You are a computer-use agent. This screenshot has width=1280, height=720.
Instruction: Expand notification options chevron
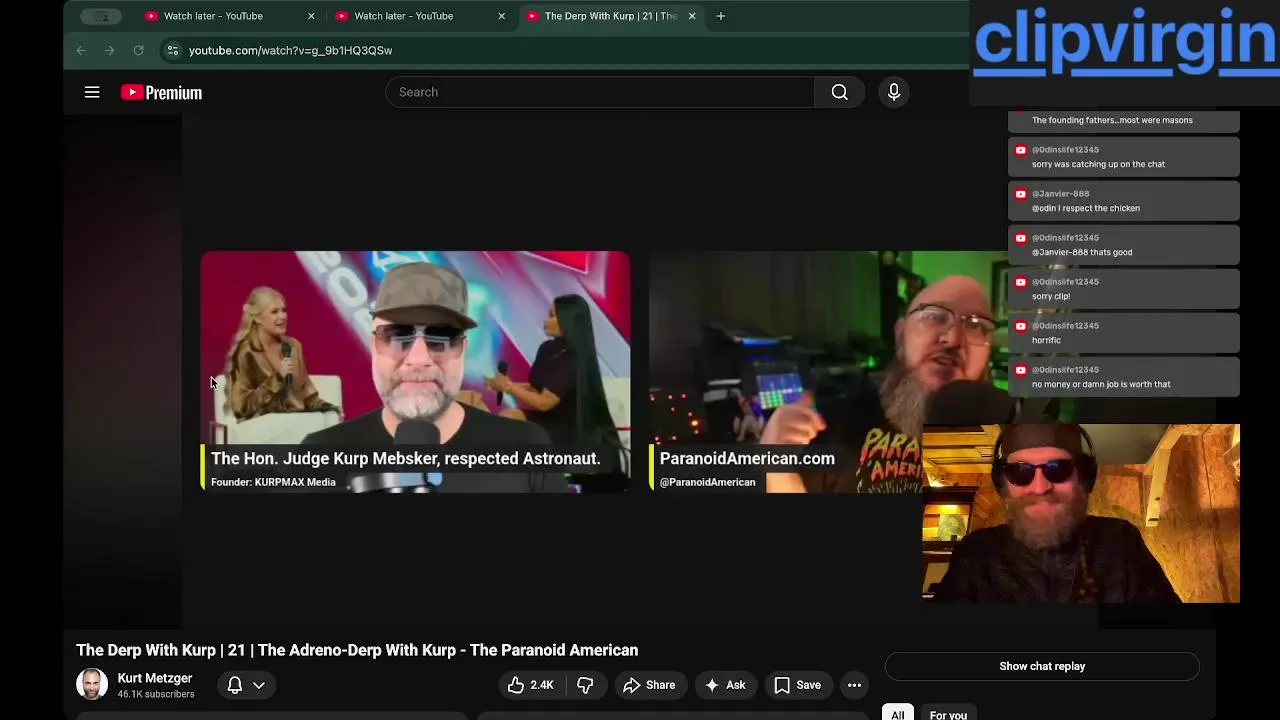[x=259, y=685]
